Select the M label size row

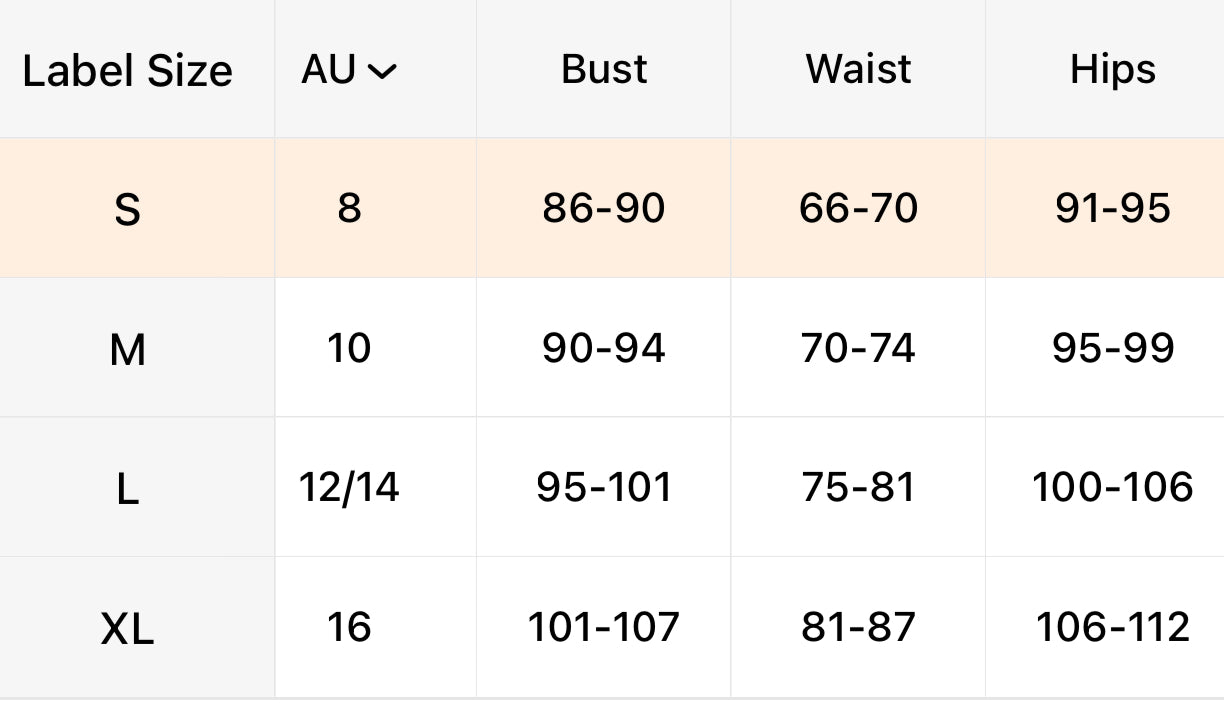127,350
